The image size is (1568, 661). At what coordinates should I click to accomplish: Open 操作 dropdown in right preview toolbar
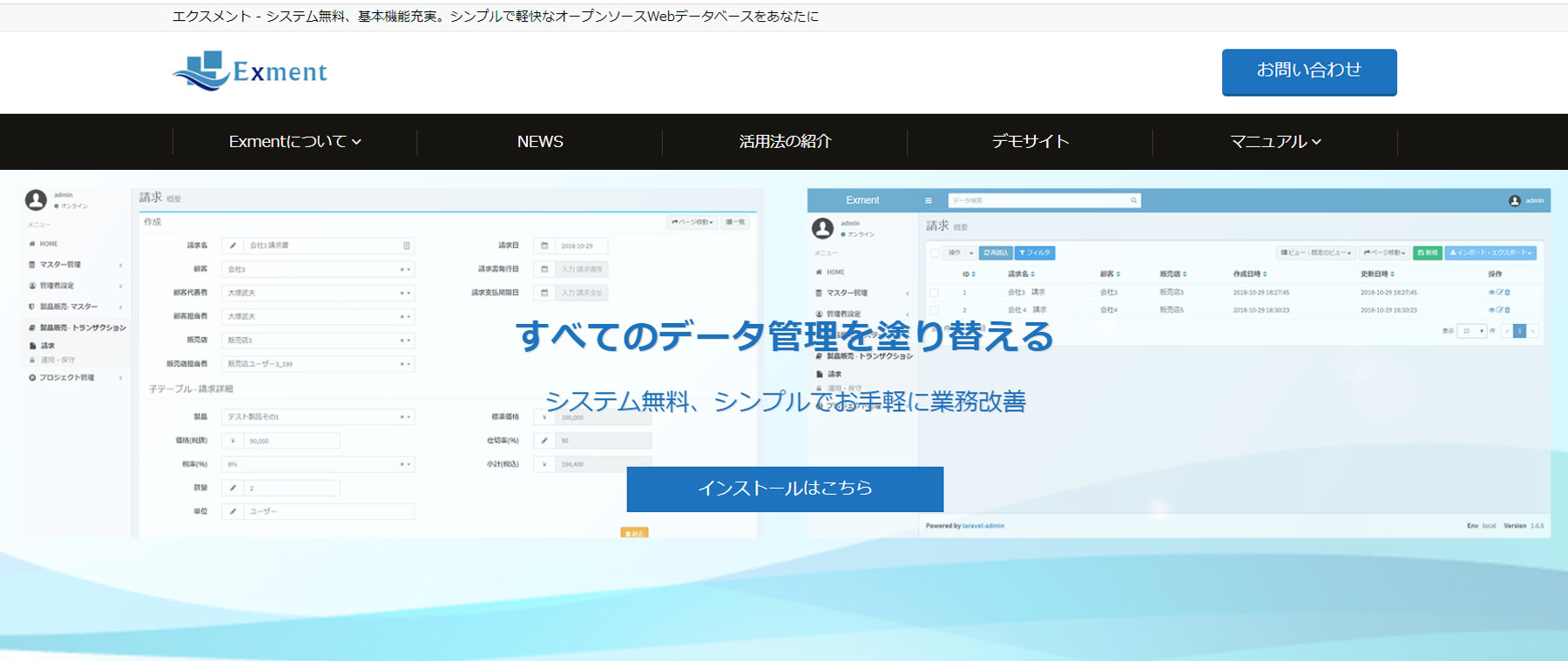(959, 253)
